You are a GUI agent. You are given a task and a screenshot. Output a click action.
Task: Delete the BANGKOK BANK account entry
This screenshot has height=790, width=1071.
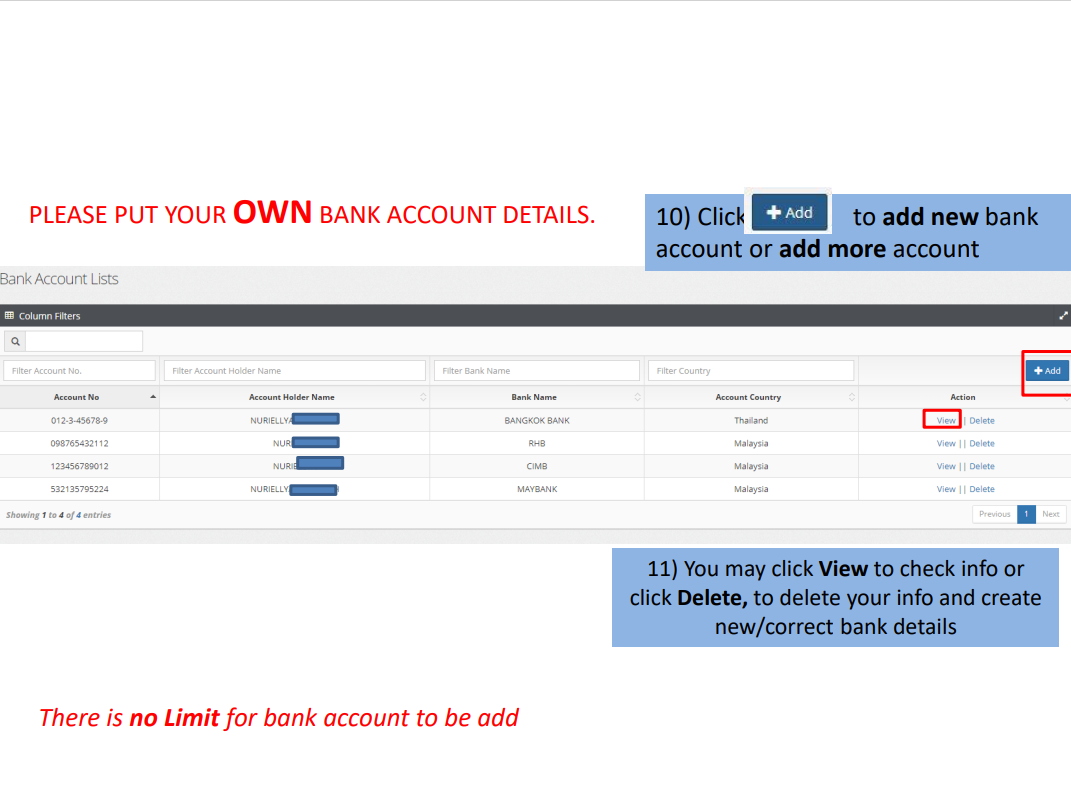tap(982, 421)
